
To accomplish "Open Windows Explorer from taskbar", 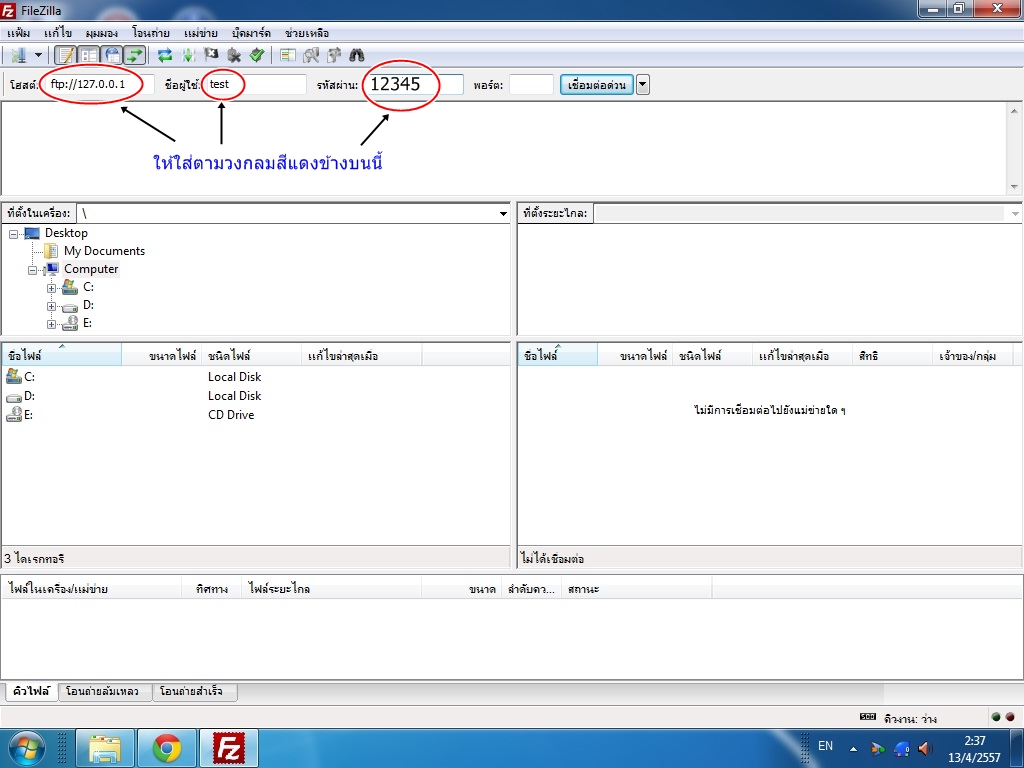I will (x=105, y=748).
